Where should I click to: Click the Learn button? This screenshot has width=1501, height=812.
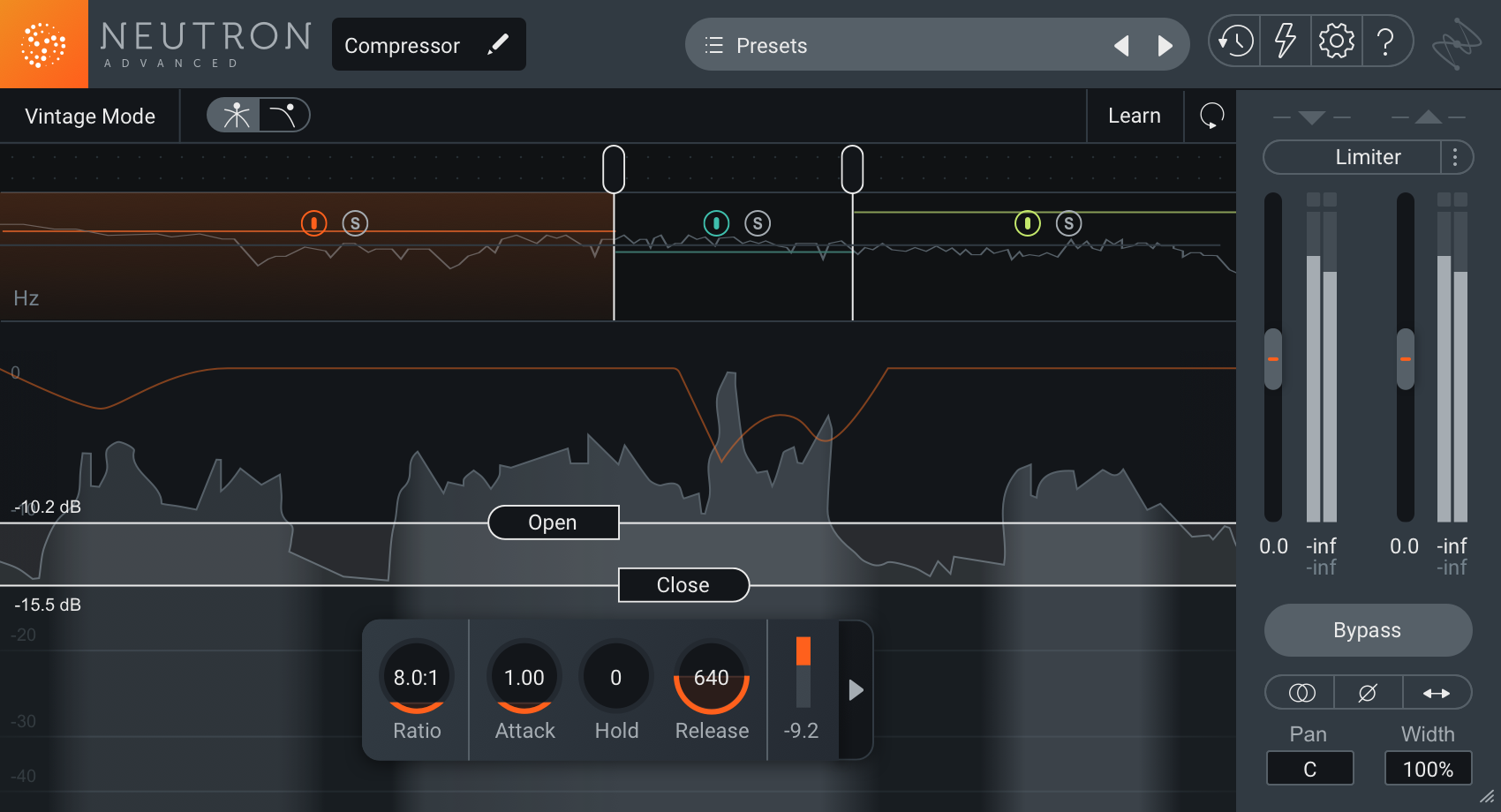tap(1134, 116)
